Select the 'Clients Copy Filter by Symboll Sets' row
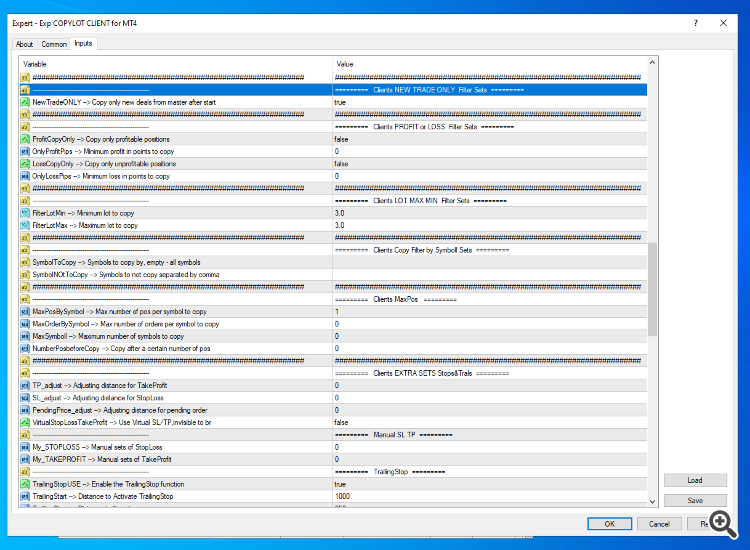This screenshot has height=550, width=750. coord(333,250)
